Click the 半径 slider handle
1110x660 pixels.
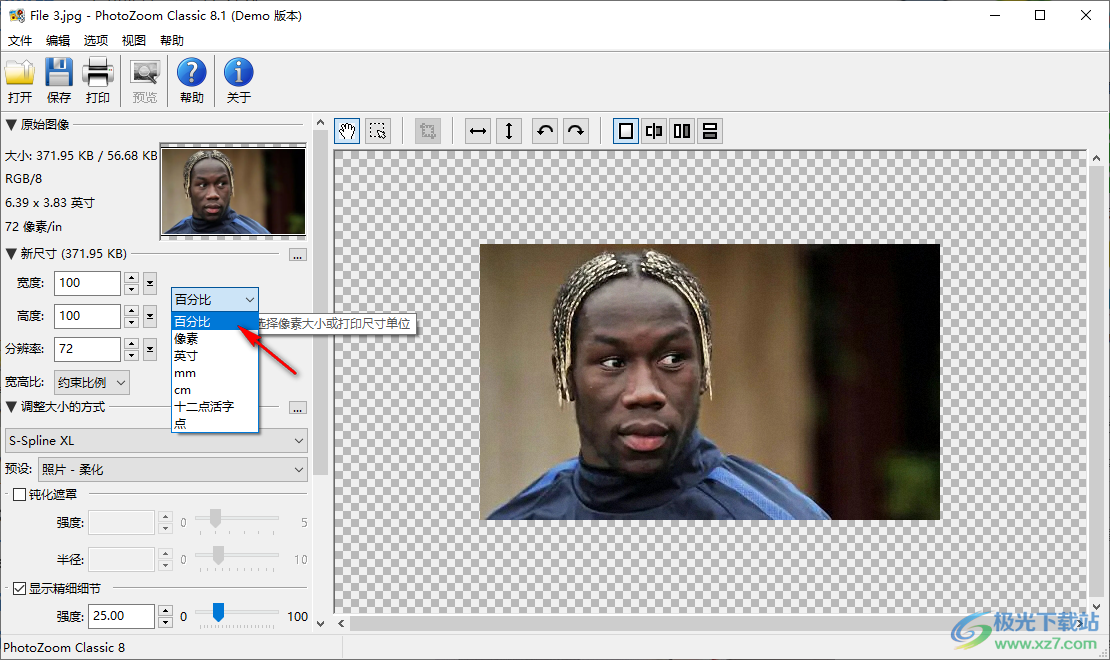[x=219, y=555]
